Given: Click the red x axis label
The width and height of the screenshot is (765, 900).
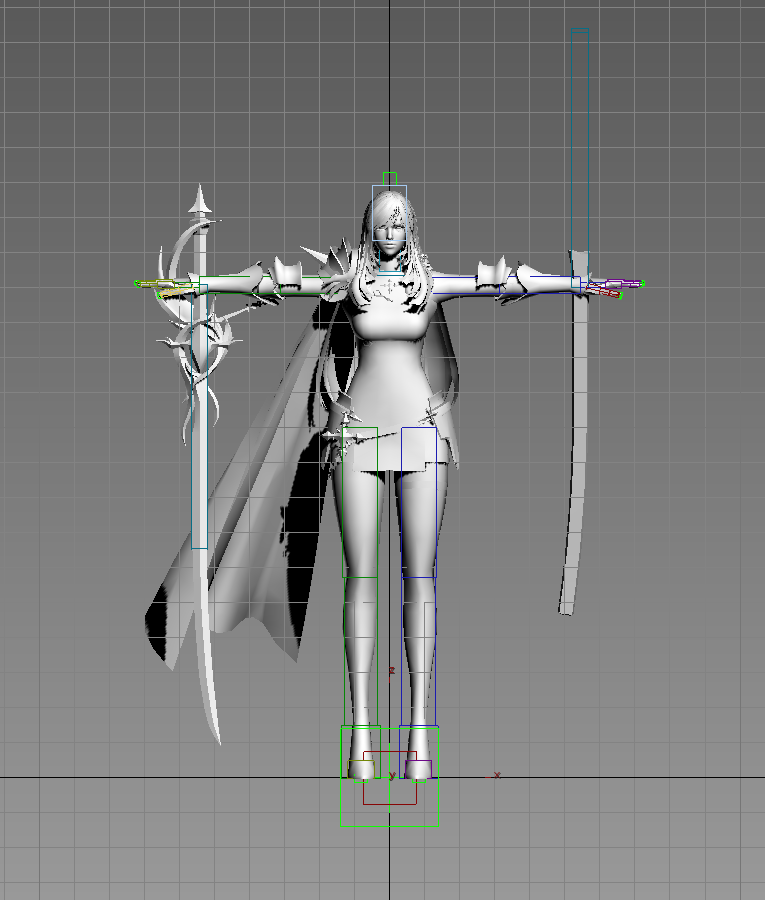Looking at the screenshot, I should coord(497,775).
